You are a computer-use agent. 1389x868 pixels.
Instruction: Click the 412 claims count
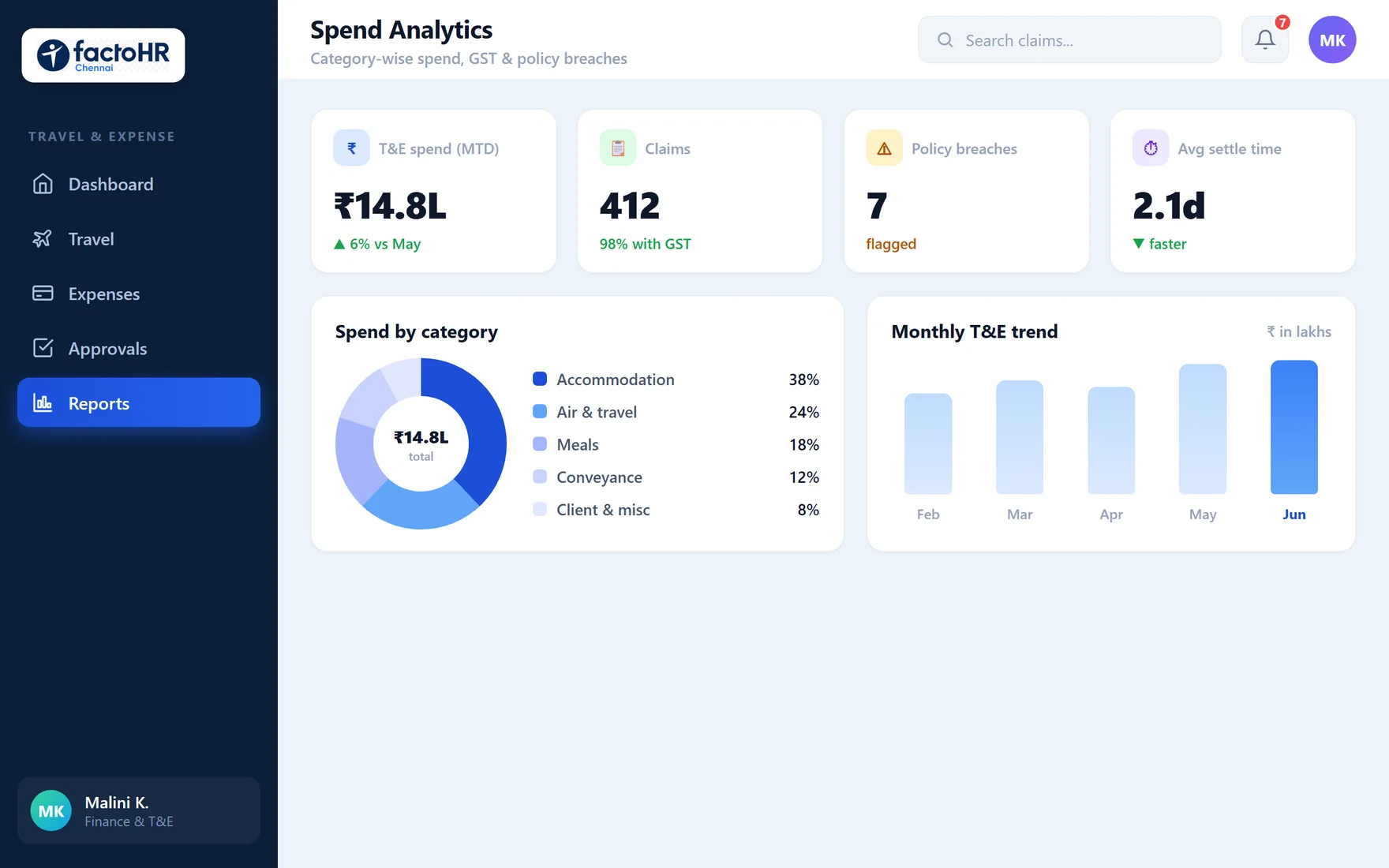click(630, 206)
